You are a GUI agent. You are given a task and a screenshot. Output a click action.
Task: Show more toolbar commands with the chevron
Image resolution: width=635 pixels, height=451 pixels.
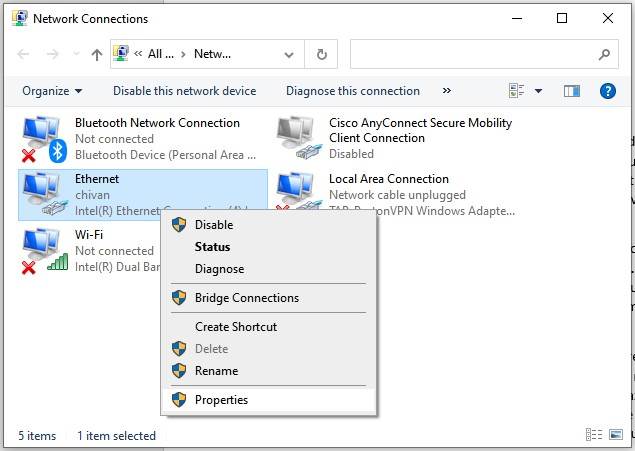tap(446, 91)
